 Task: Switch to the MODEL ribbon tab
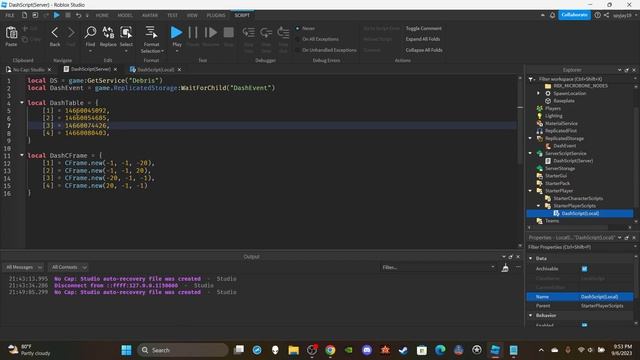tap(125, 15)
